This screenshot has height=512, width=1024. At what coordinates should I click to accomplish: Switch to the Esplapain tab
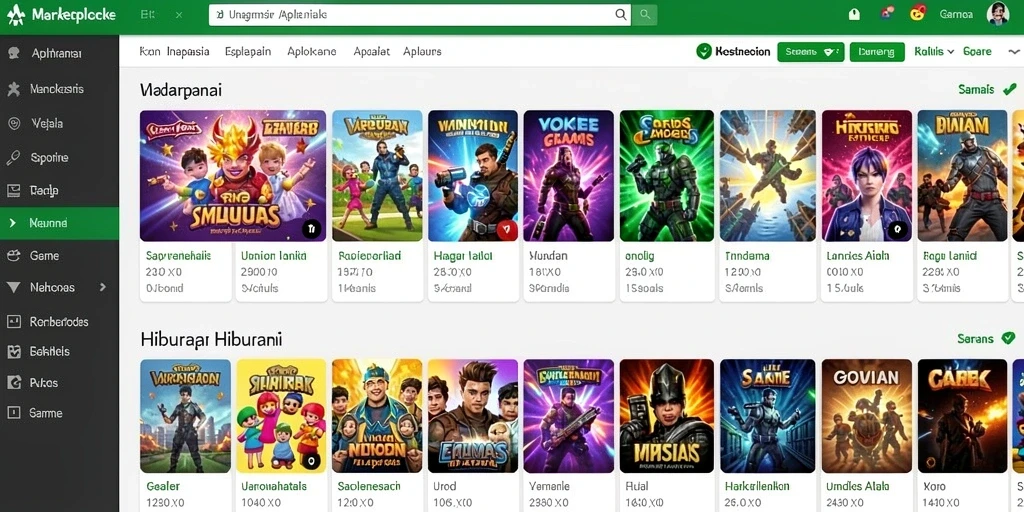pos(248,52)
